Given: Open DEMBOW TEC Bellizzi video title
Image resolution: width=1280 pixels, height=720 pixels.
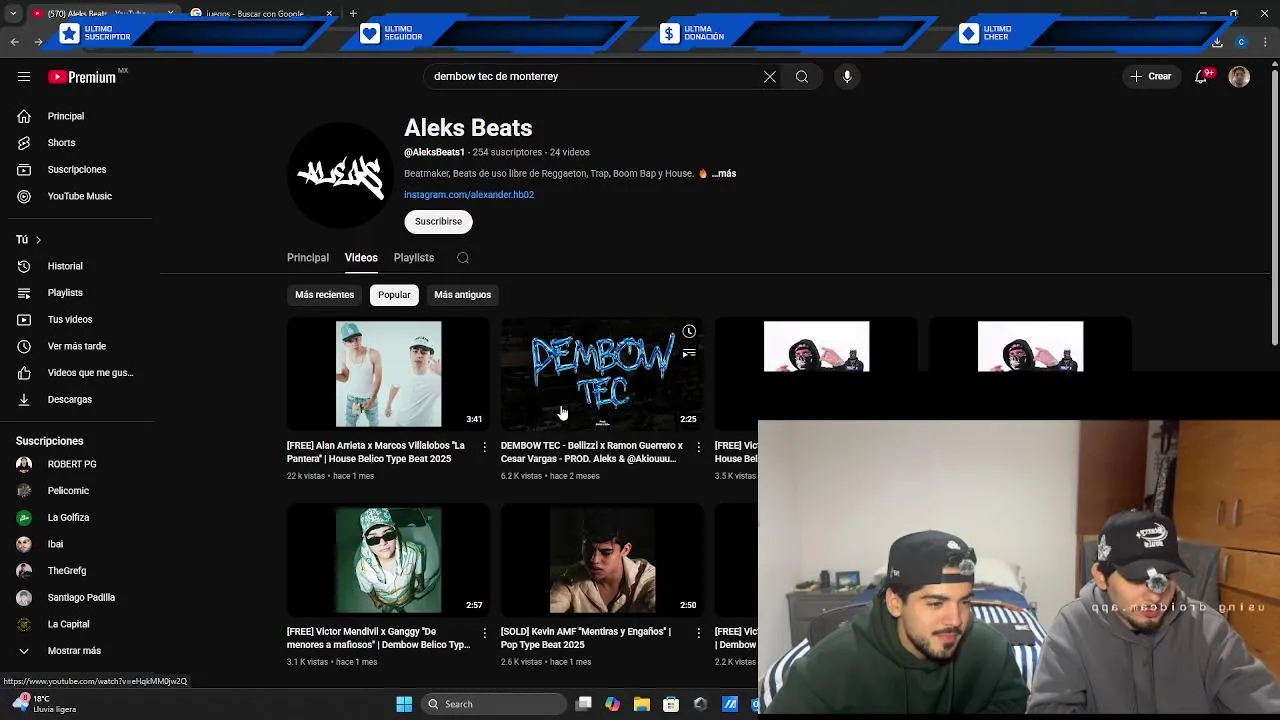Looking at the screenshot, I should coord(592,452).
